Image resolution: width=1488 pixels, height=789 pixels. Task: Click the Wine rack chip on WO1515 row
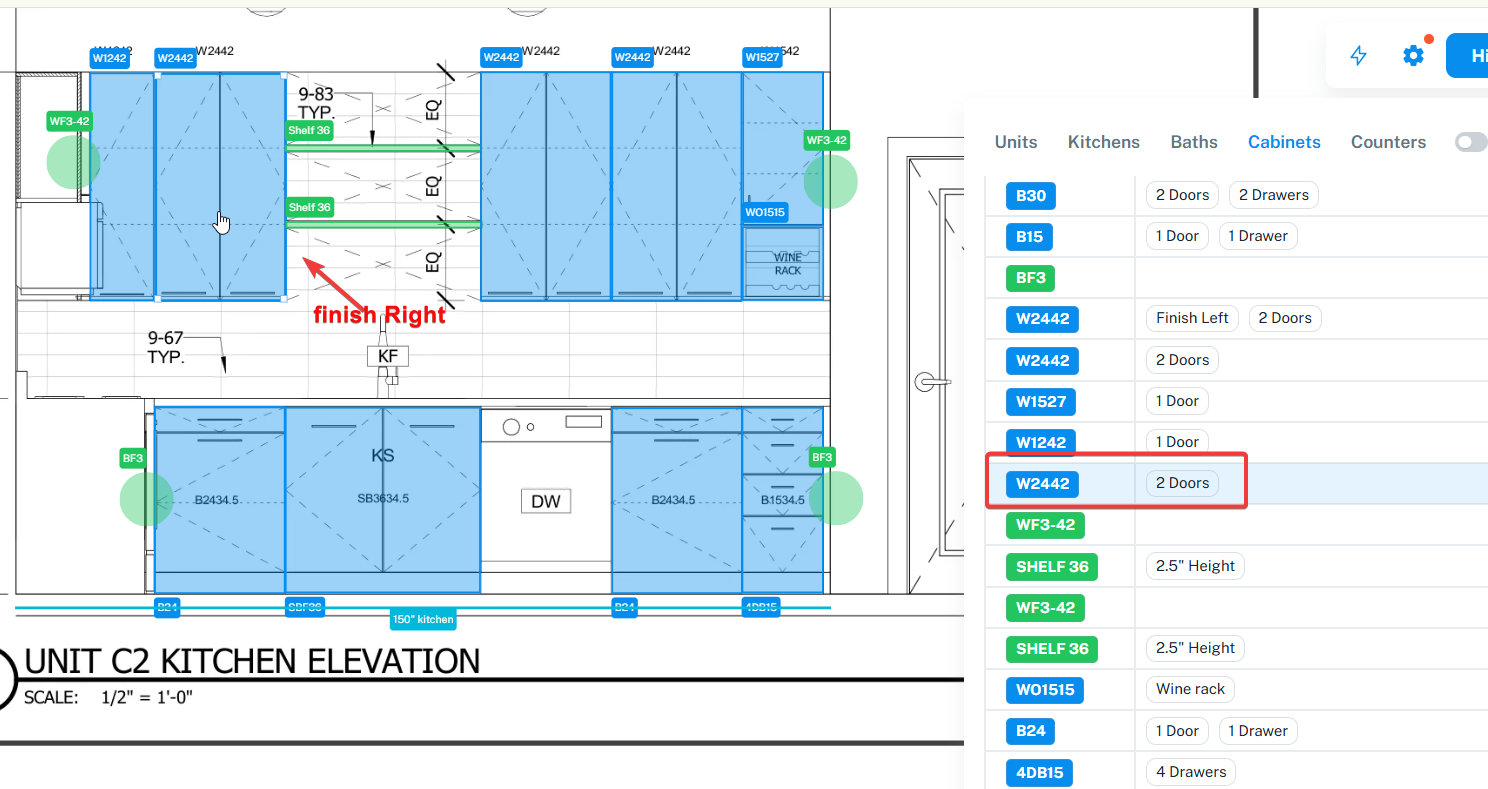click(x=1190, y=689)
